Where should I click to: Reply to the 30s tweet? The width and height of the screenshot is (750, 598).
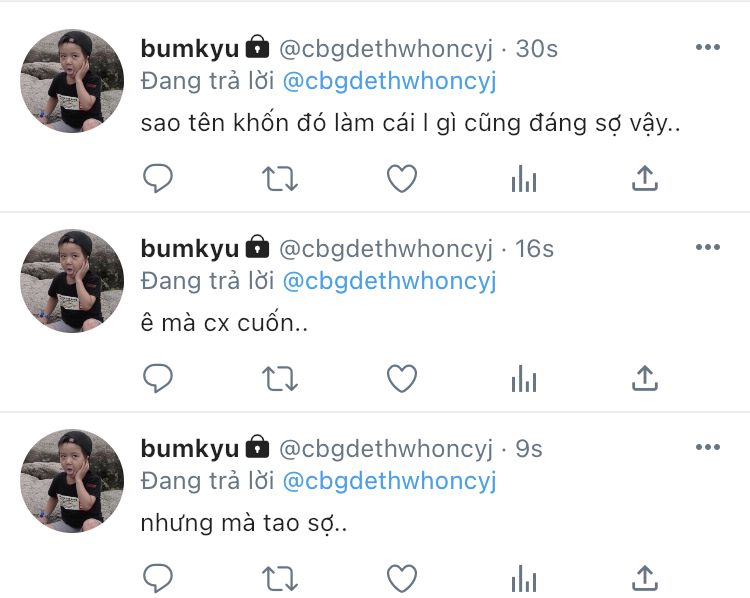pos(158,178)
